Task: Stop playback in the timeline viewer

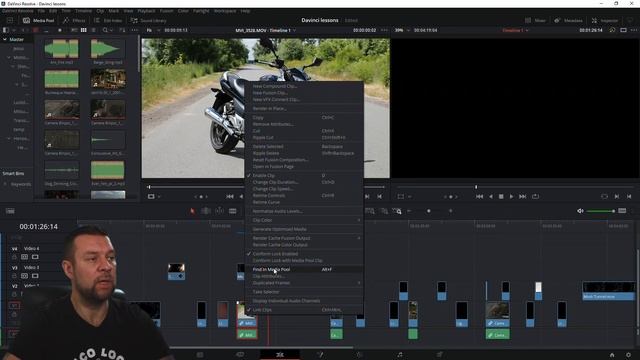Action: tap(501, 196)
